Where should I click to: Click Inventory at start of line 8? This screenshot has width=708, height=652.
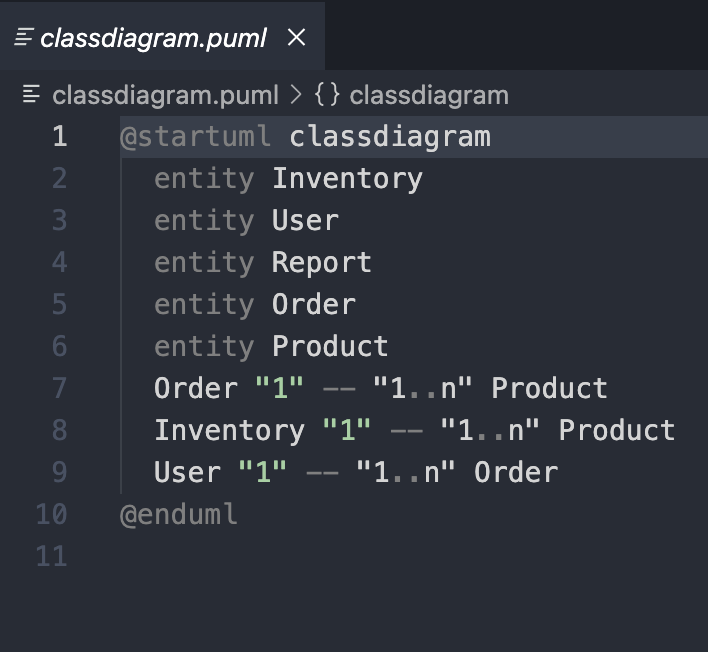229,431
